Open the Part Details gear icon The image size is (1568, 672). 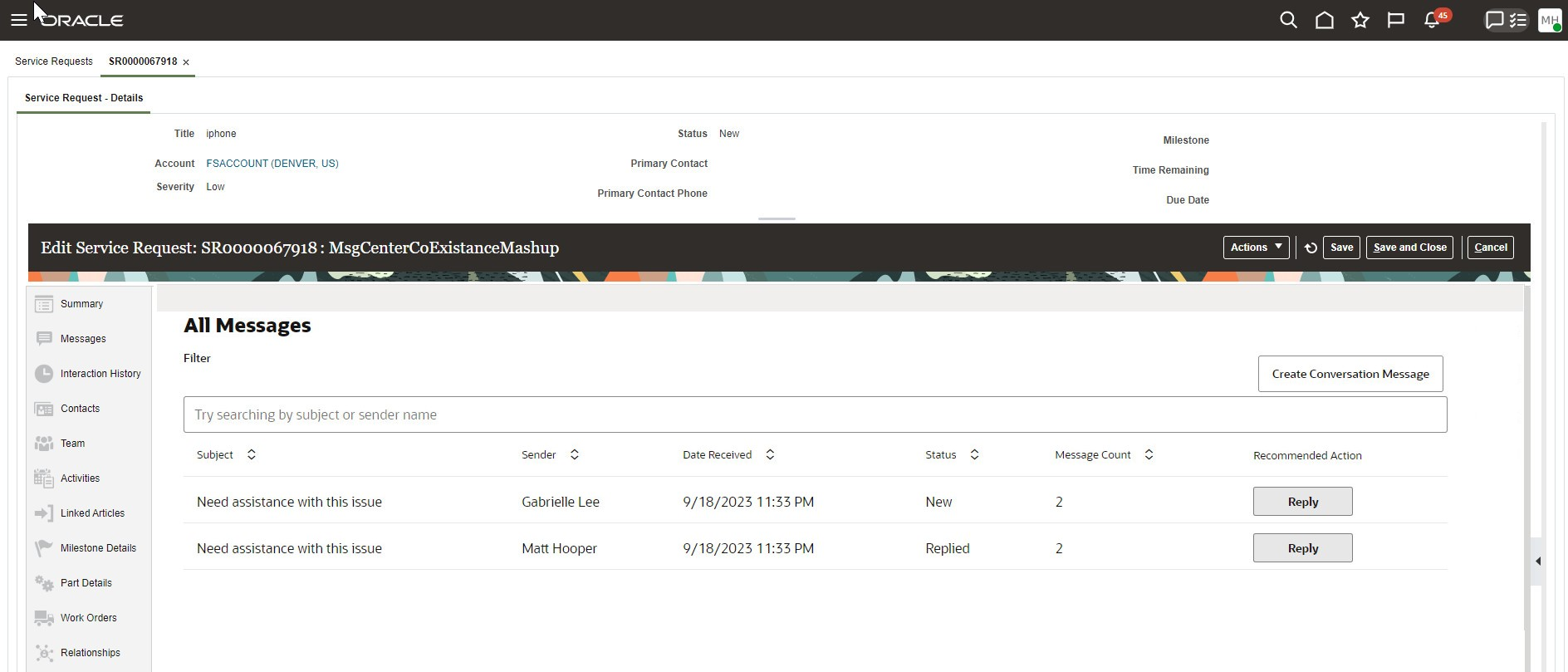tap(44, 583)
